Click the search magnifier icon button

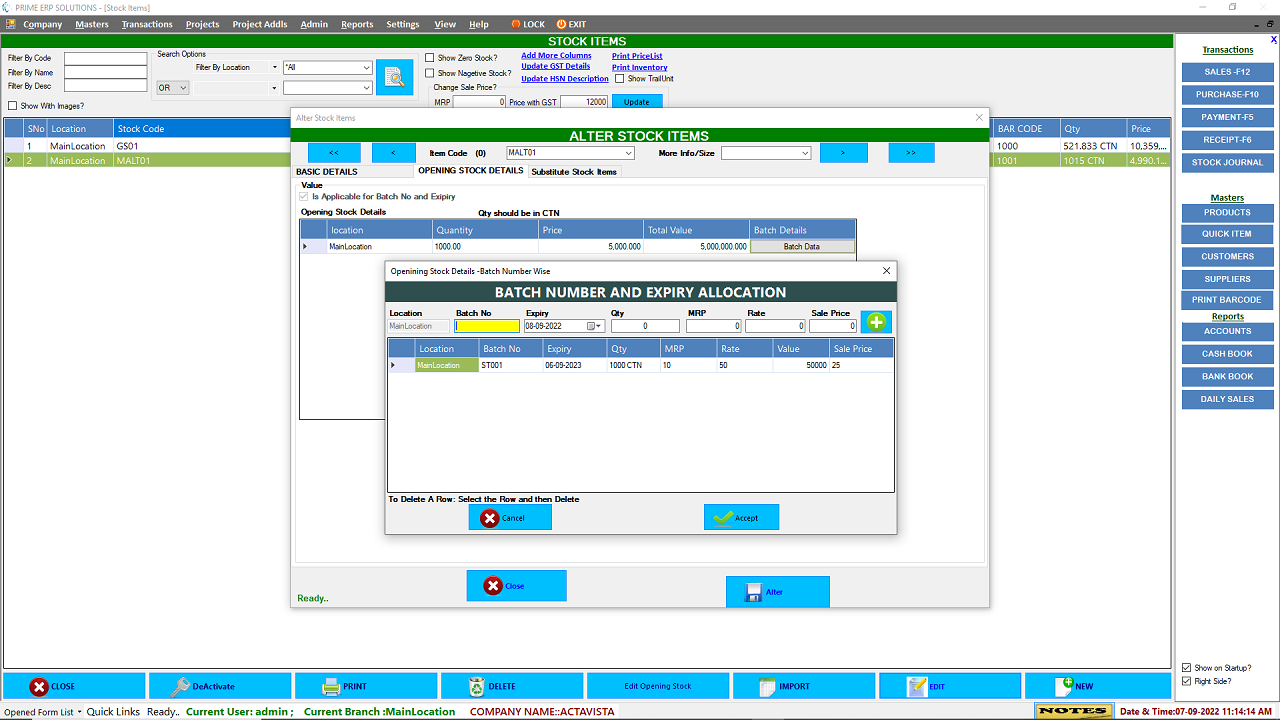395,77
